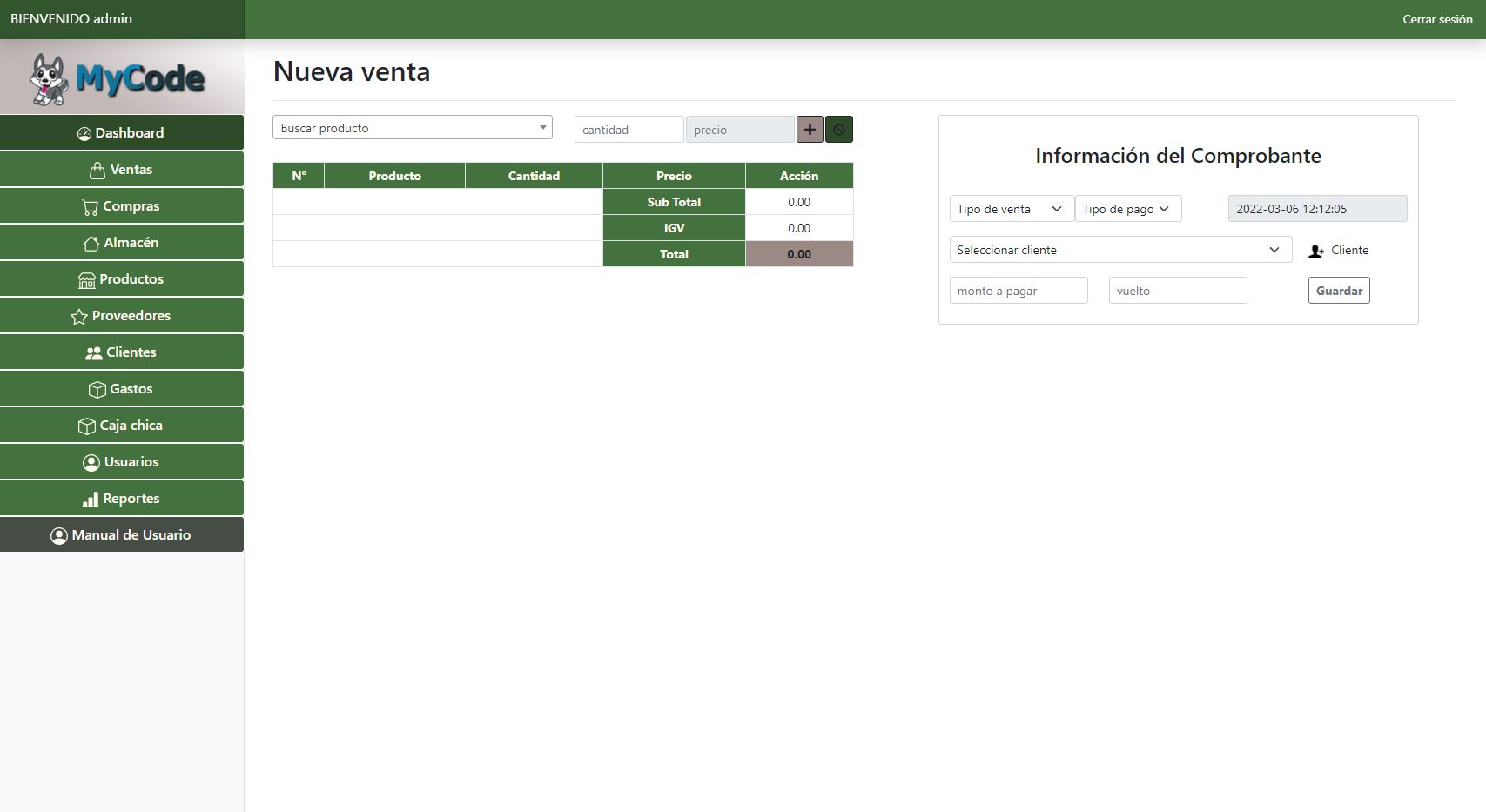1486x812 pixels.
Task: Open Ventas with the bag icon
Action: point(97,170)
